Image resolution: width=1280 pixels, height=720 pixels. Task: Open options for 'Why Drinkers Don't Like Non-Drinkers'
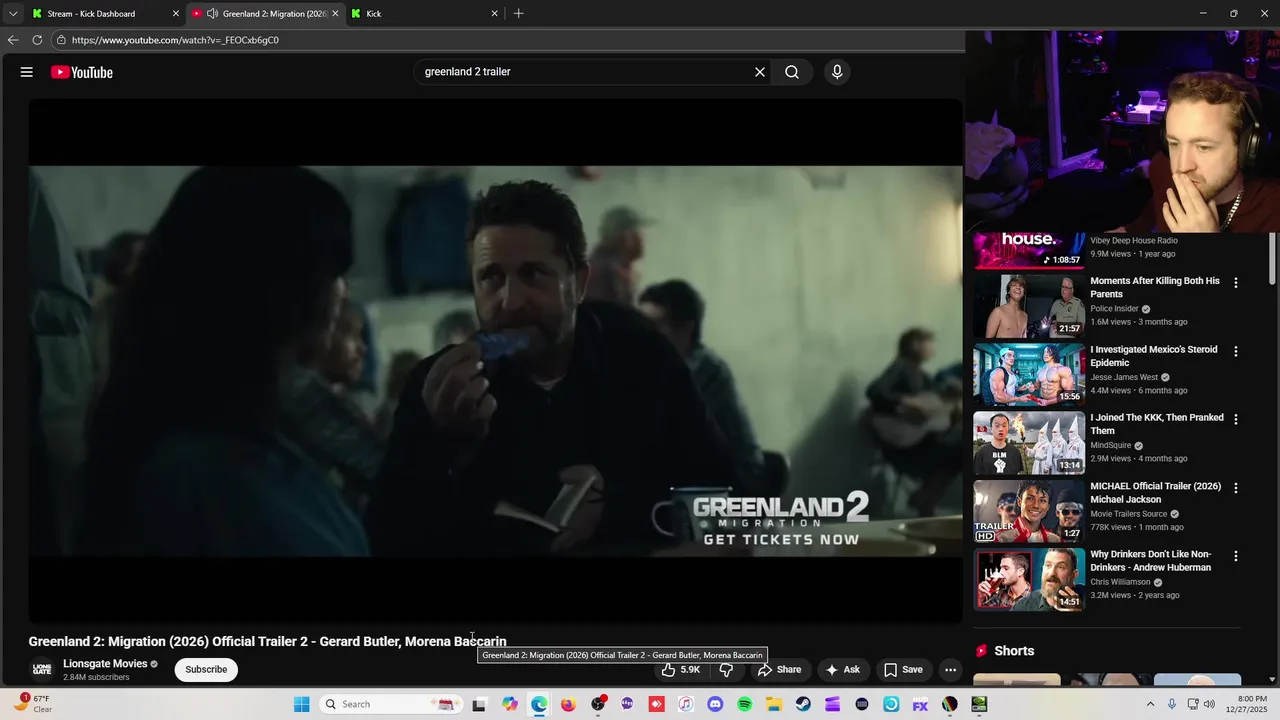coord(1236,556)
